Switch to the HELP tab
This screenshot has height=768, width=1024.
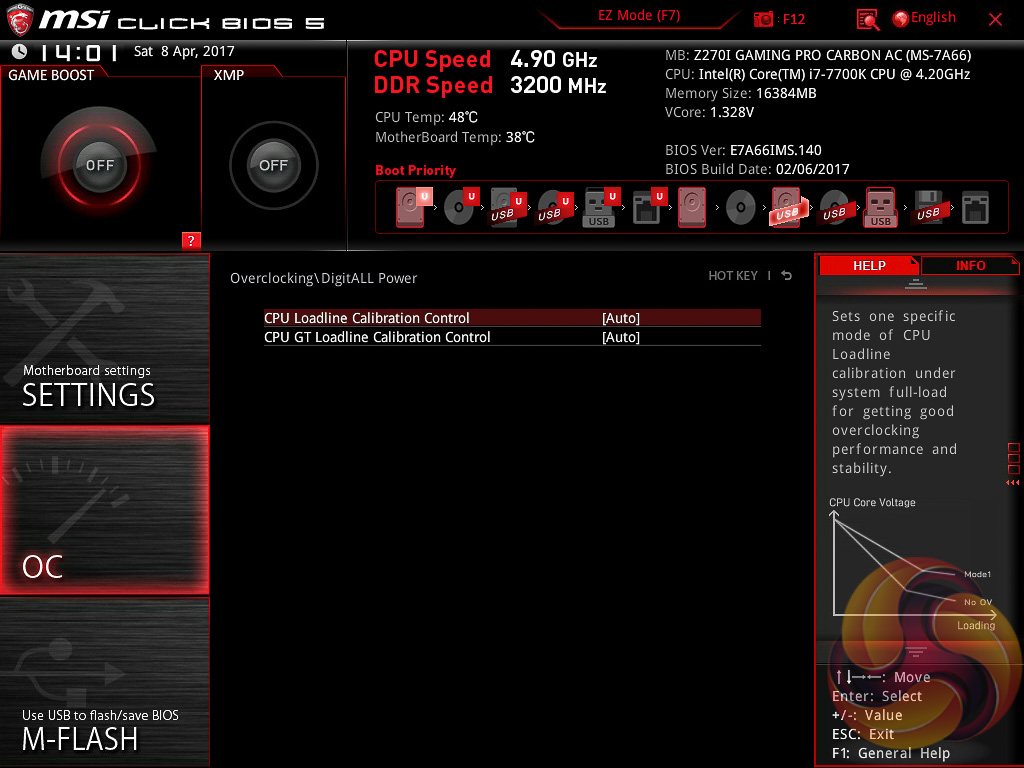pos(869,266)
